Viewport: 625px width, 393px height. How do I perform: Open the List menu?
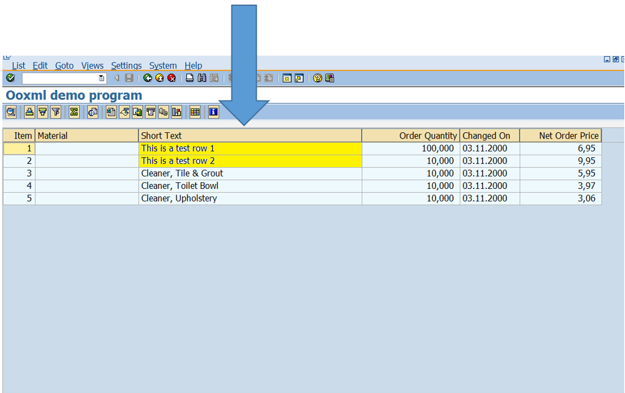pyautogui.click(x=18, y=65)
